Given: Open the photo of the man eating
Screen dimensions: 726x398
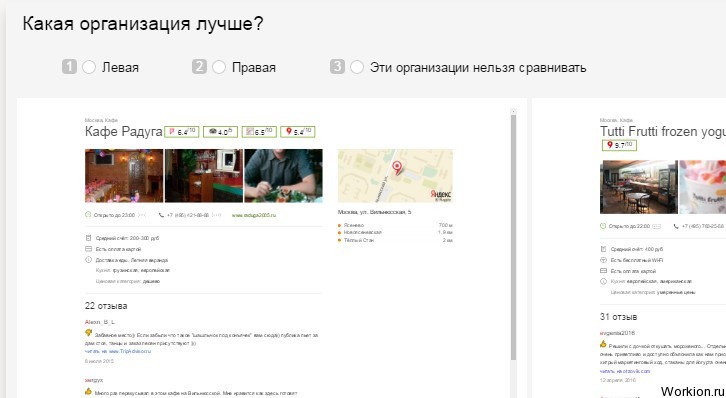Looking at the screenshot, I should tap(283, 176).
